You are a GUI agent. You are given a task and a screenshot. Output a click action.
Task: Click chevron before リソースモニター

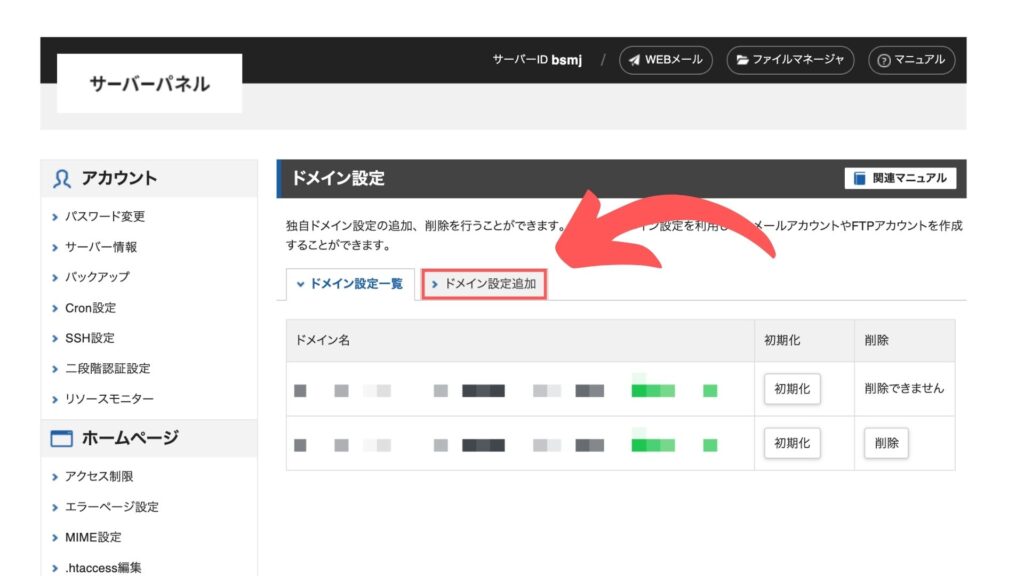[x=55, y=399]
